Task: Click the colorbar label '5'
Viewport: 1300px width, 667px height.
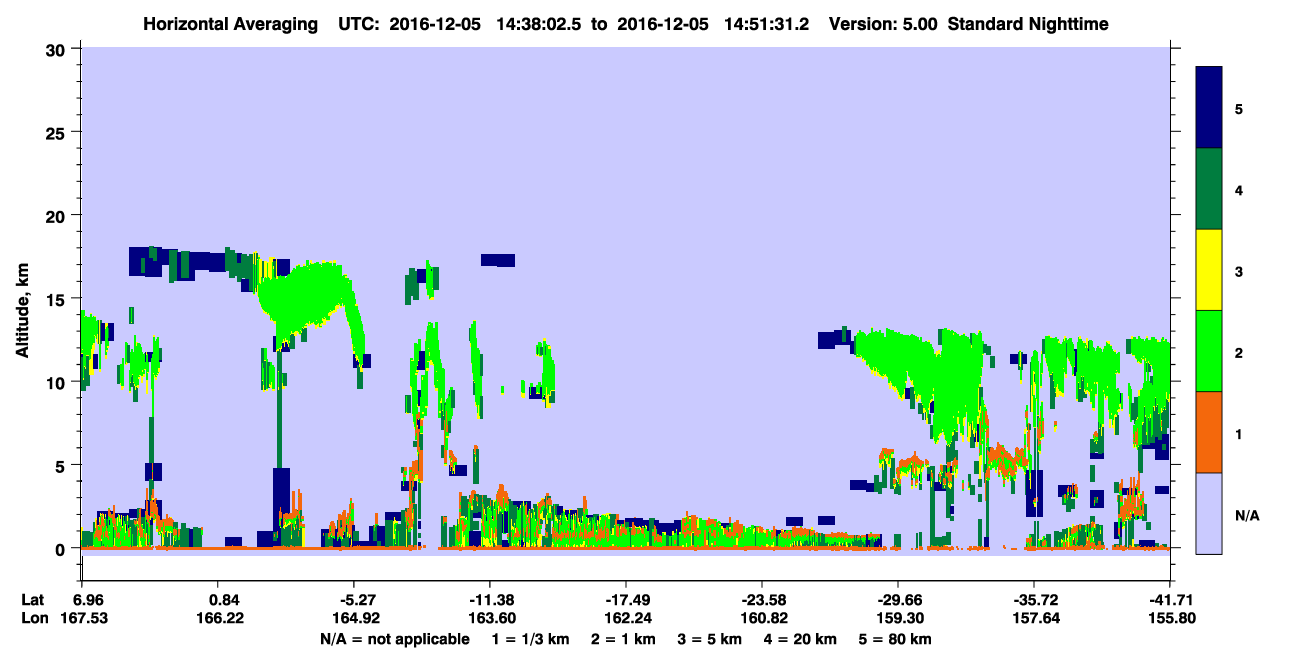Action: pyautogui.click(x=1239, y=108)
